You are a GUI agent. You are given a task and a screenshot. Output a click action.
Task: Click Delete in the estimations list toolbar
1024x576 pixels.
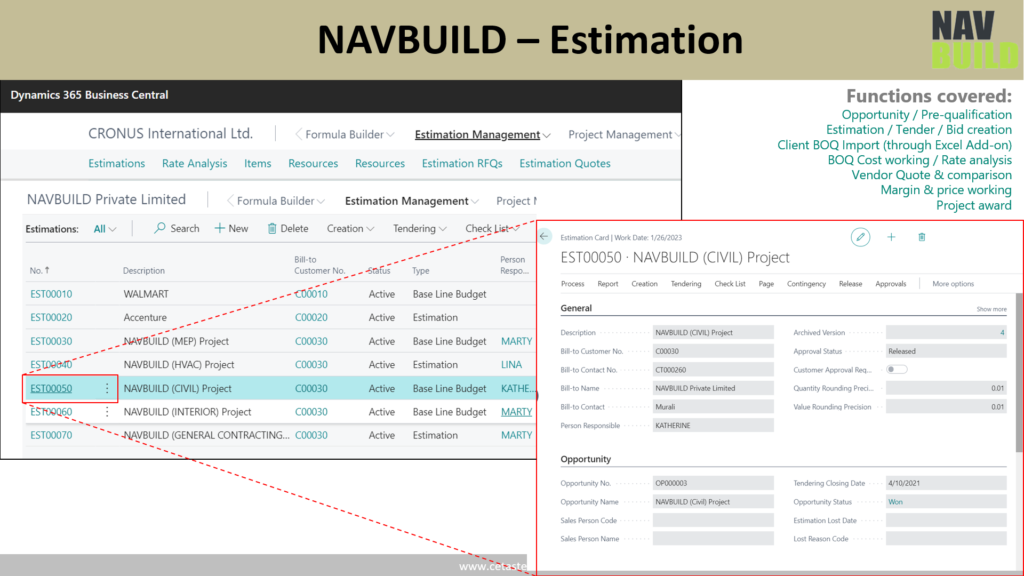coord(288,228)
